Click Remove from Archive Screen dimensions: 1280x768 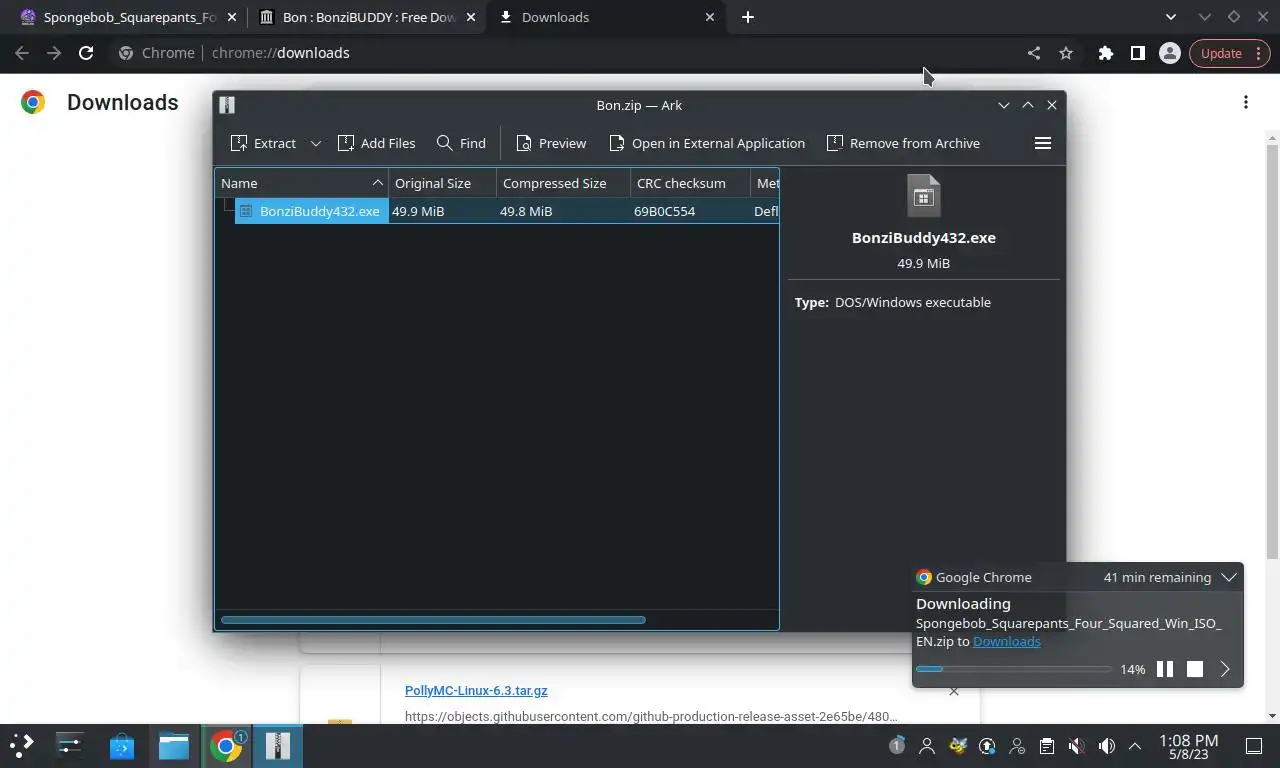point(904,143)
